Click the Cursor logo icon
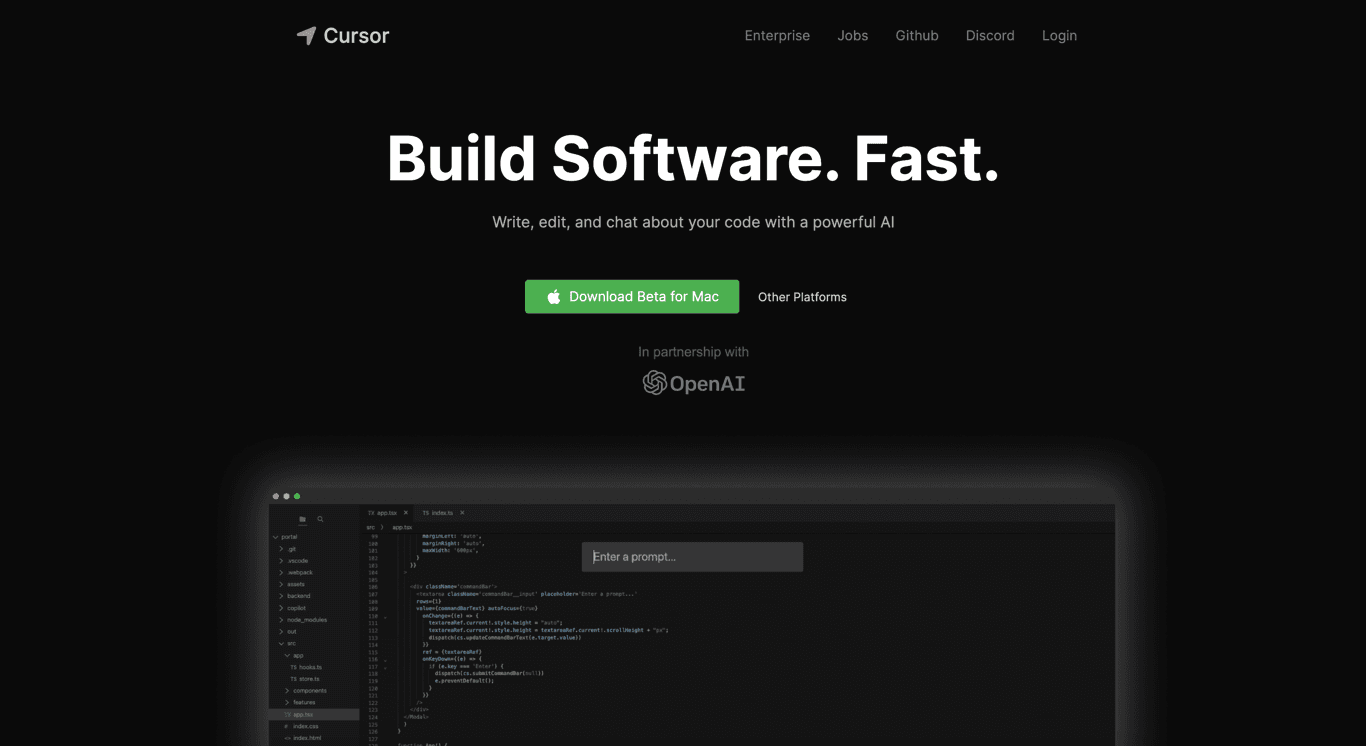 point(306,36)
